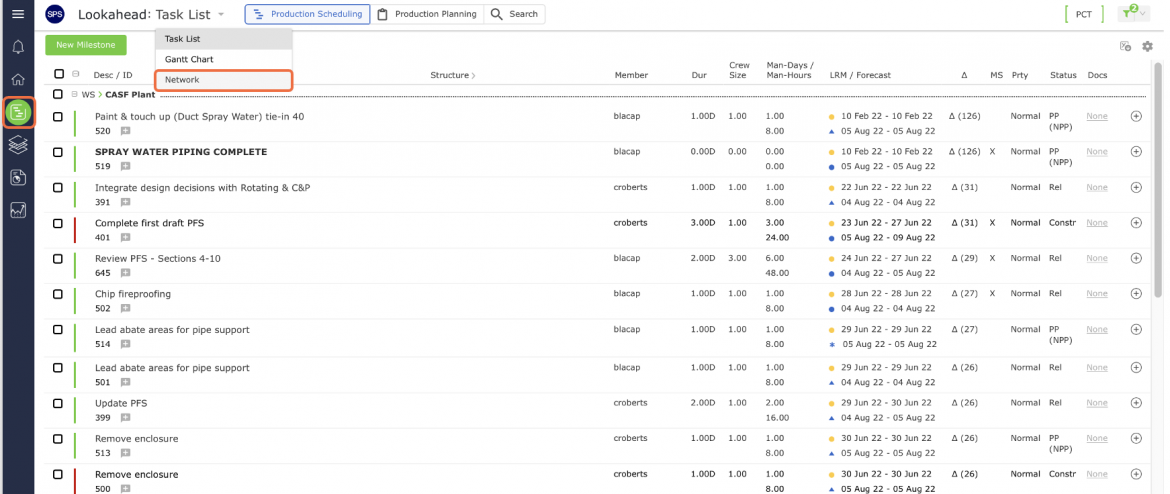Open comment icon beside ID 401
Viewport: 1170px width, 494px height.
pos(125,237)
